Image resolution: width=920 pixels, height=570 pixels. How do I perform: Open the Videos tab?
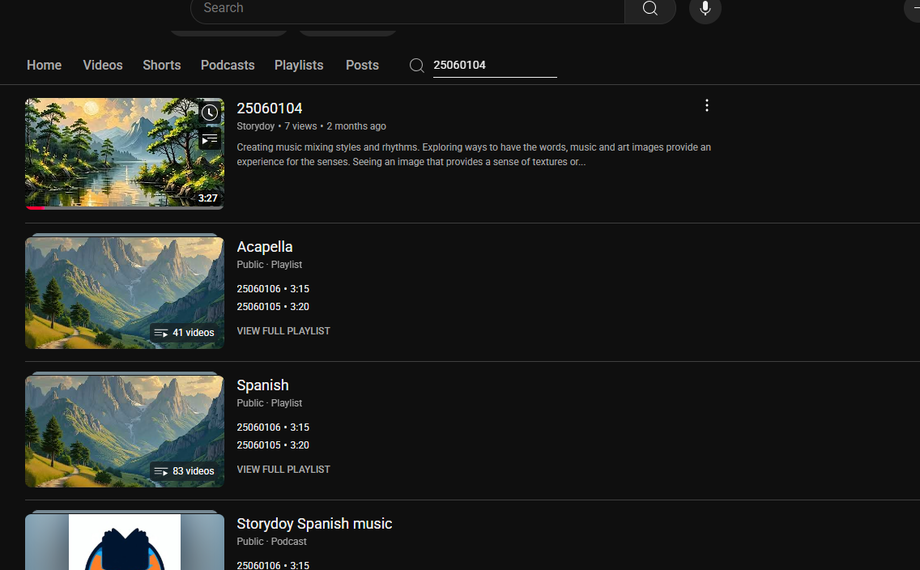(x=103, y=65)
